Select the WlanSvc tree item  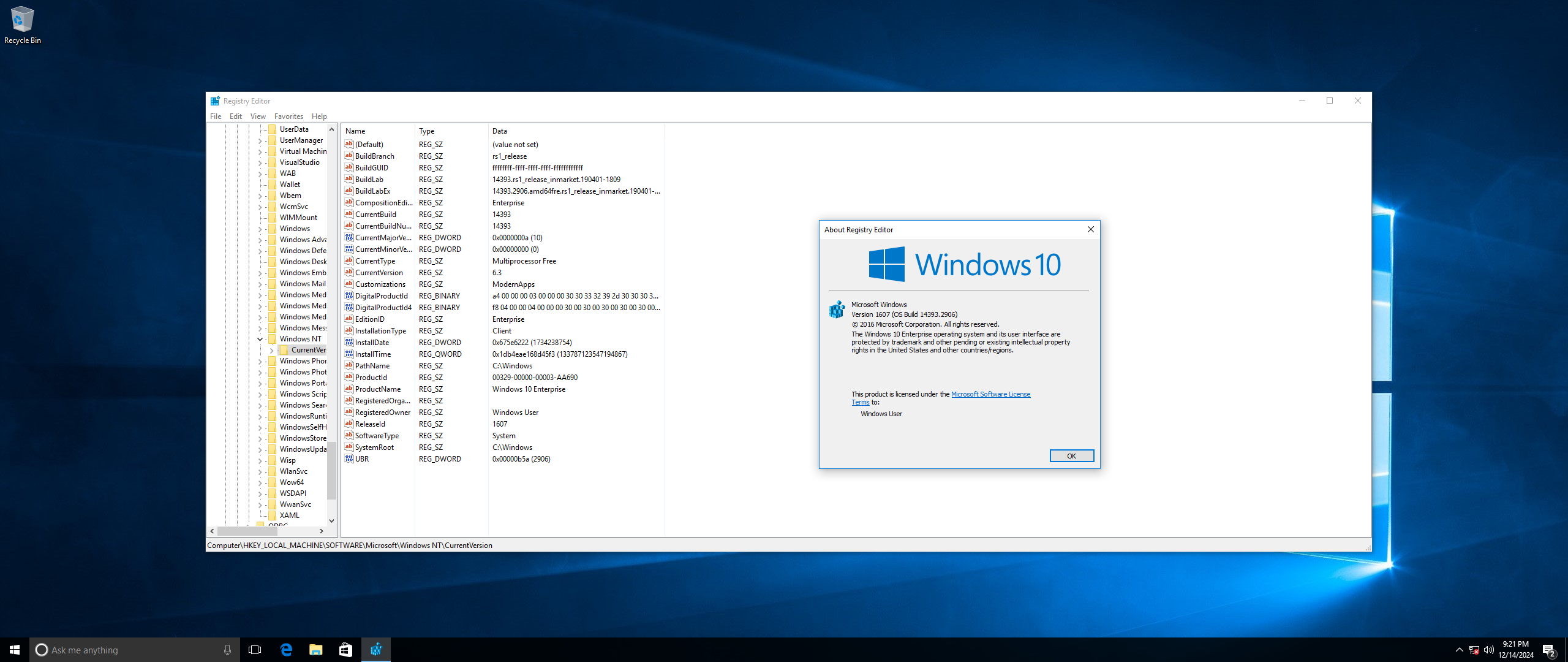point(293,471)
